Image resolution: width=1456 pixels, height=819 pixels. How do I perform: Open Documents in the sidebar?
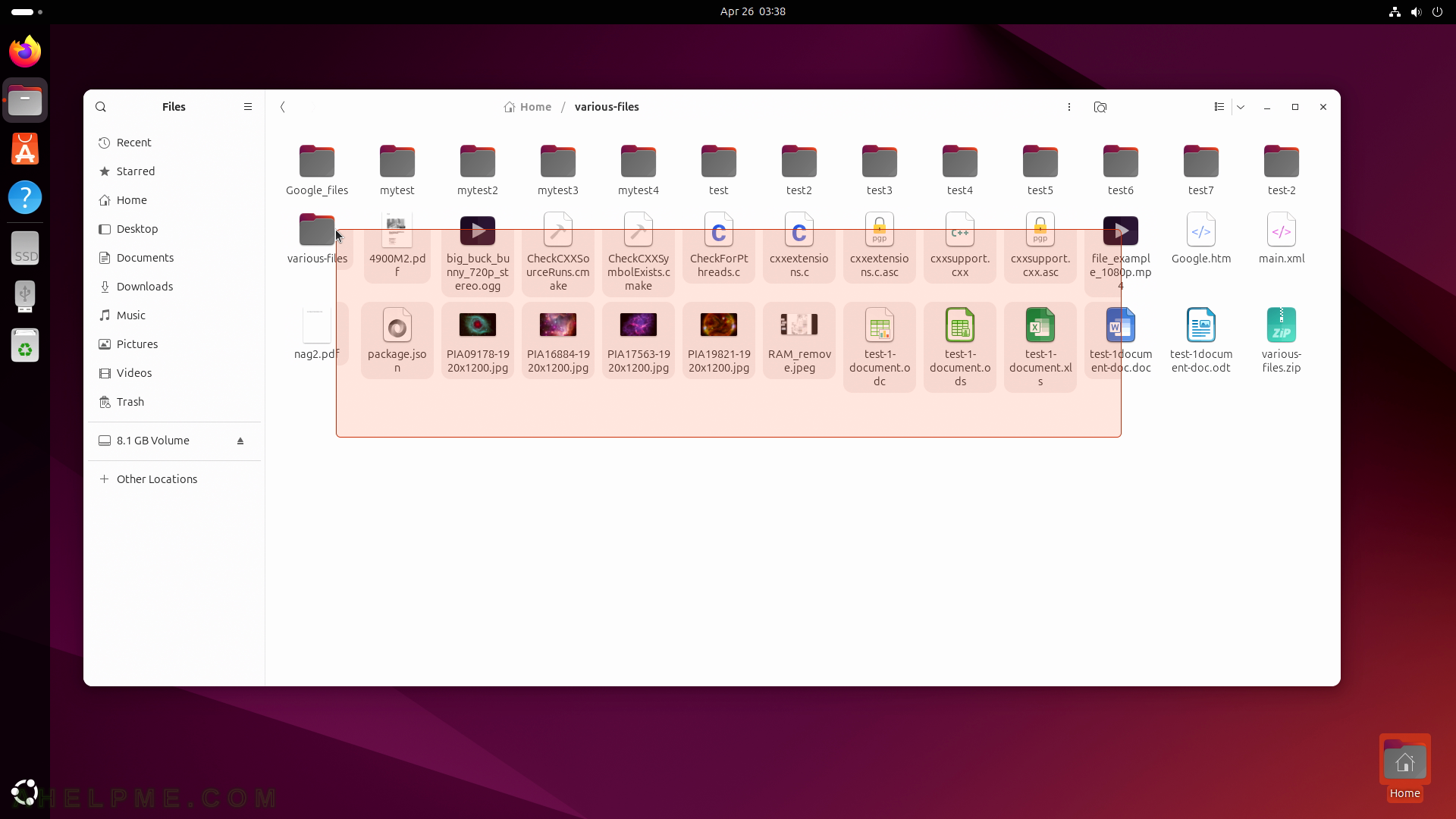(174, 258)
